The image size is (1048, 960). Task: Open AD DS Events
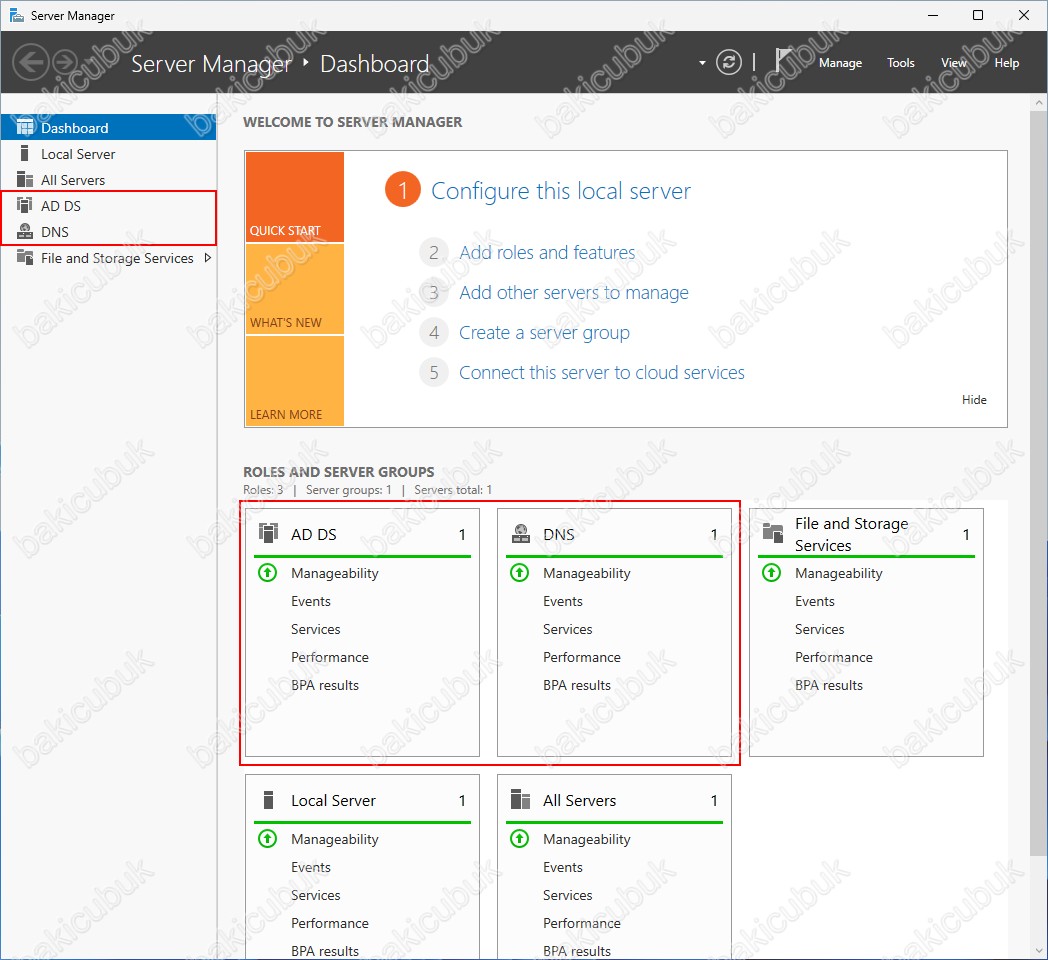pyautogui.click(x=311, y=601)
